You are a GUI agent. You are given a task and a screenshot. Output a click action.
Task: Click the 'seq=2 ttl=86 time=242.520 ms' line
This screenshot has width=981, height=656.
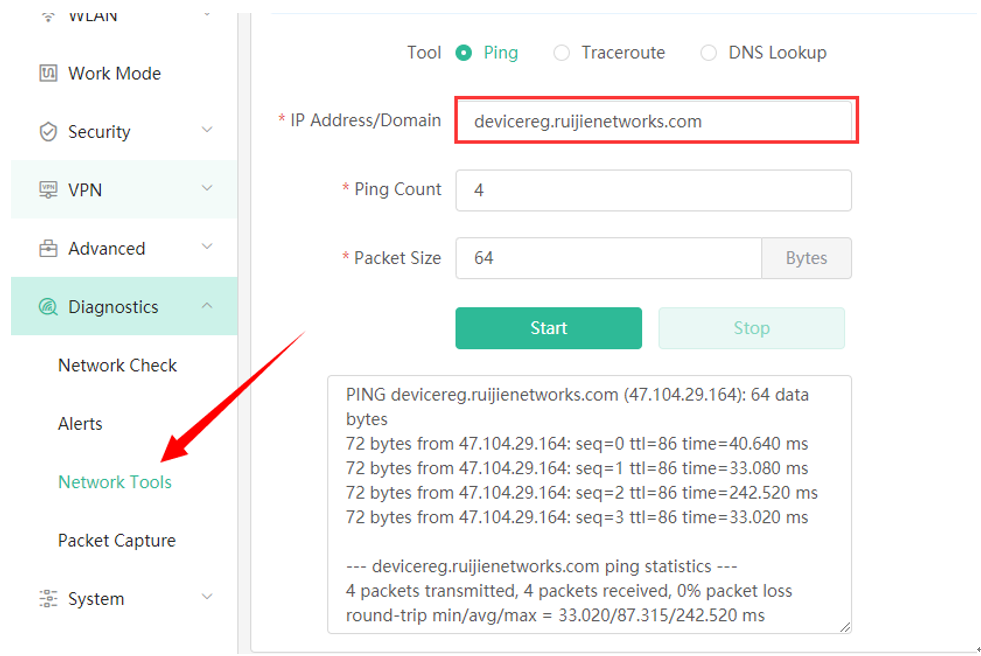(582, 493)
